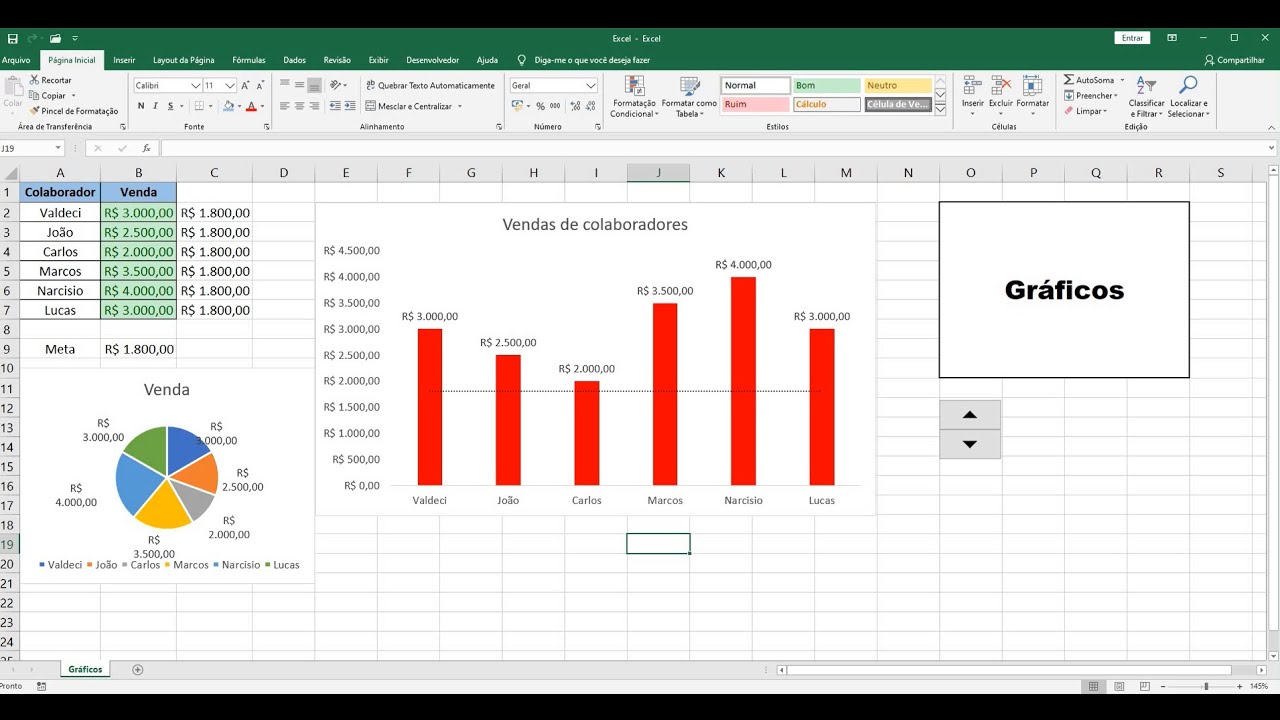
Task: Decrease font size with small A icon
Action: pos(261,86)
